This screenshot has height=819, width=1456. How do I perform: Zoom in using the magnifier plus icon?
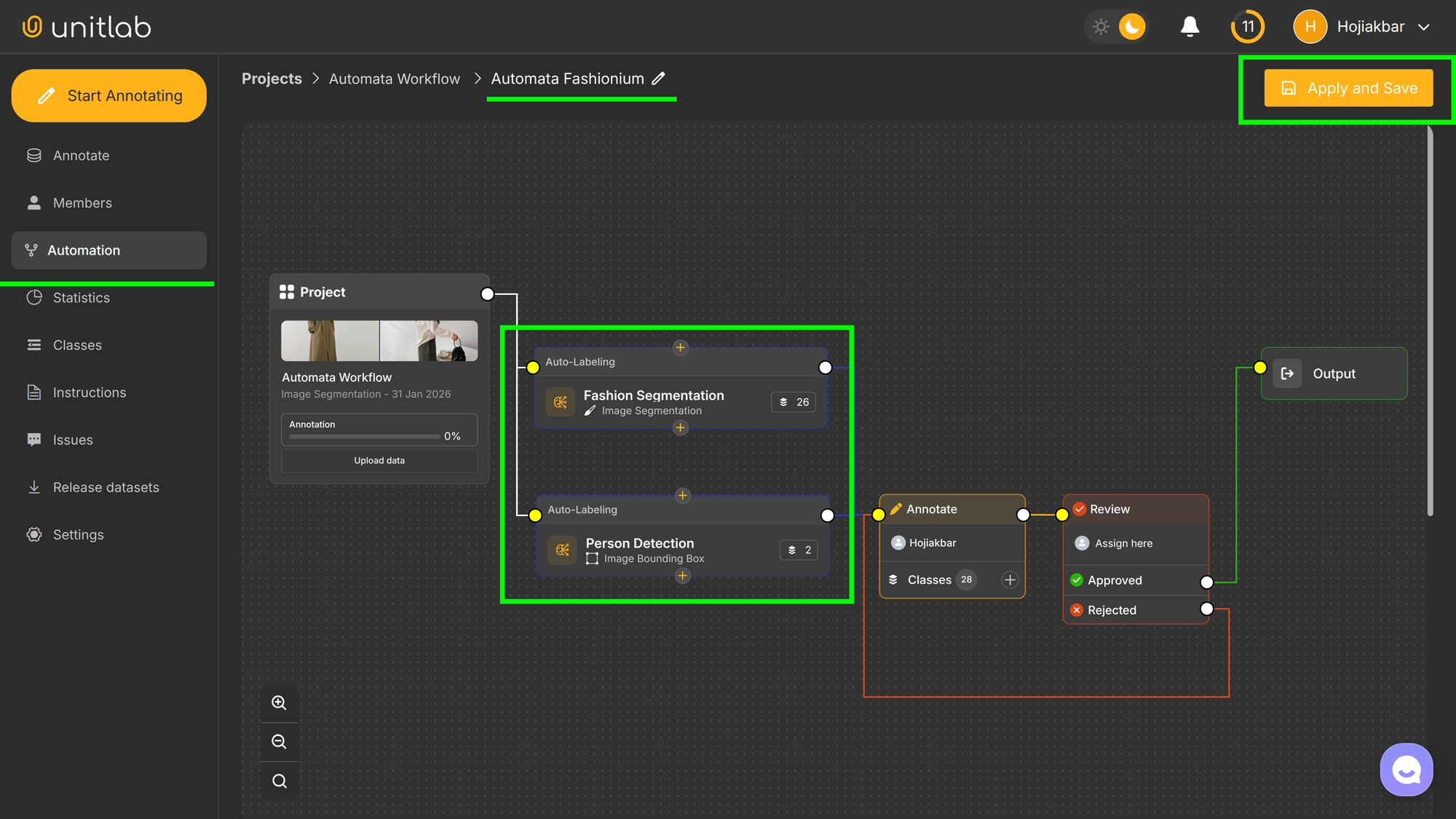pos(279,702)
